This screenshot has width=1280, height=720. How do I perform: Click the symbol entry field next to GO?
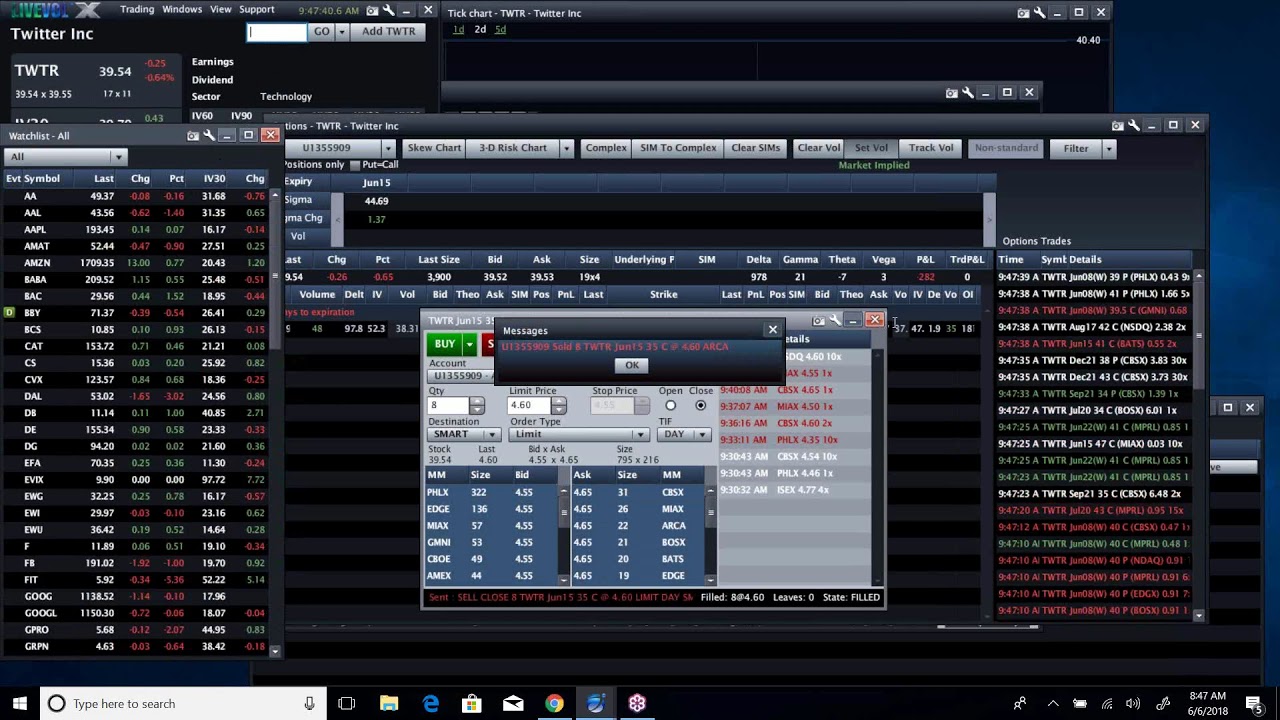[277, 32]
